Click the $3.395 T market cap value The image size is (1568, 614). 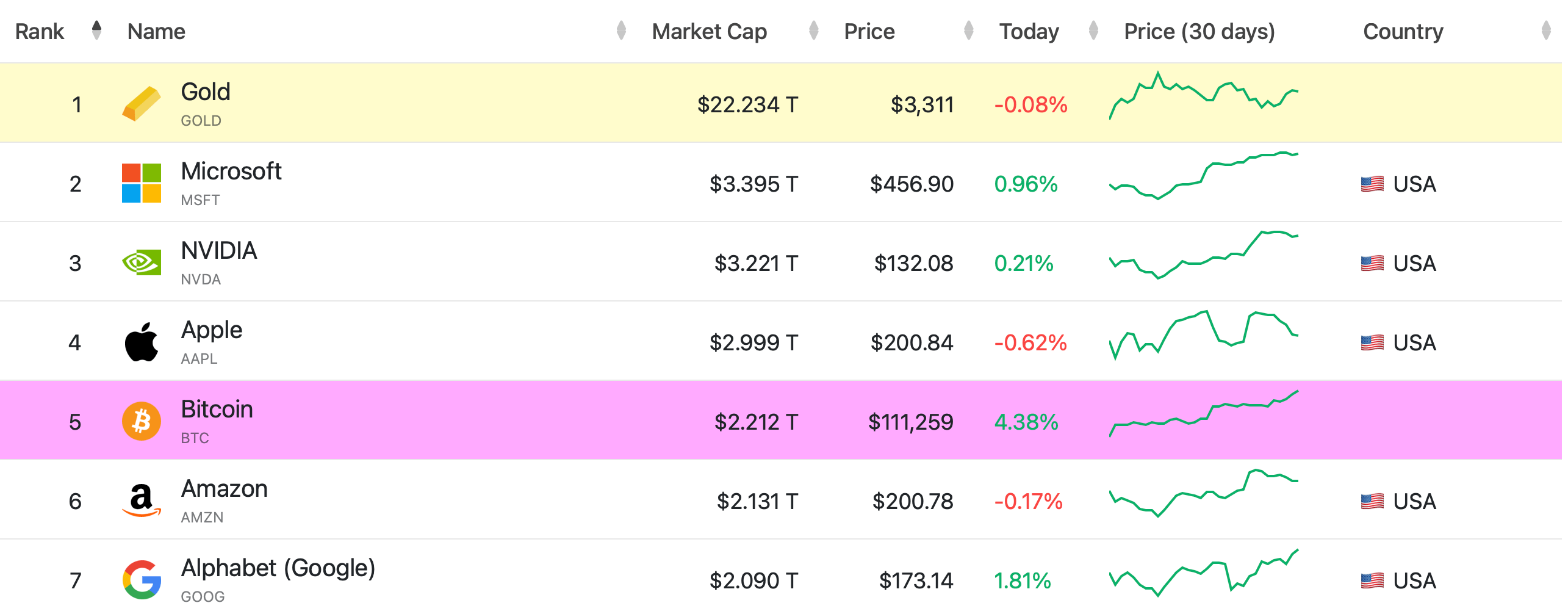pyautogui.click(x=753, y=184)
